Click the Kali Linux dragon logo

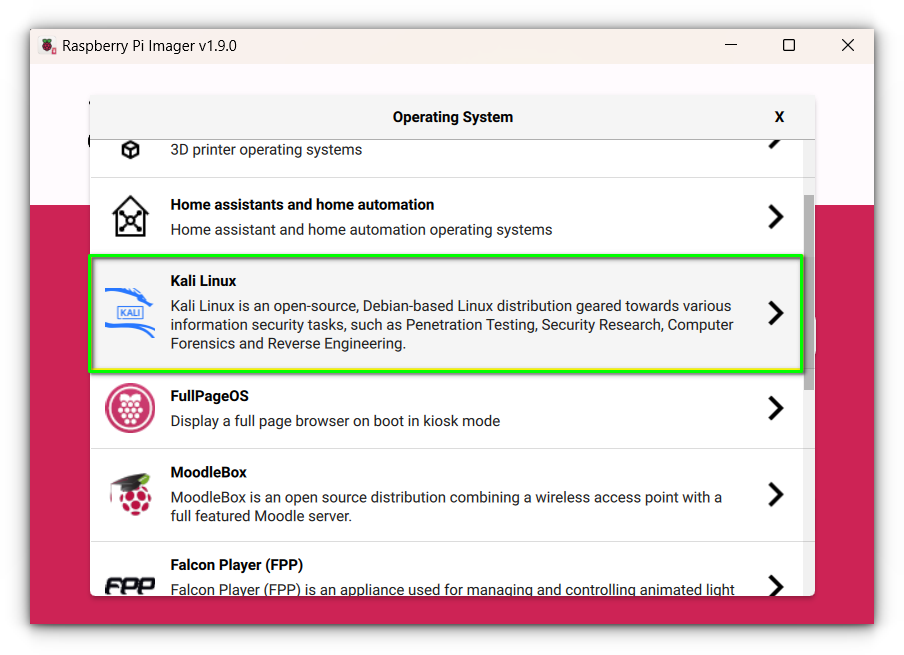coord(130,312)
